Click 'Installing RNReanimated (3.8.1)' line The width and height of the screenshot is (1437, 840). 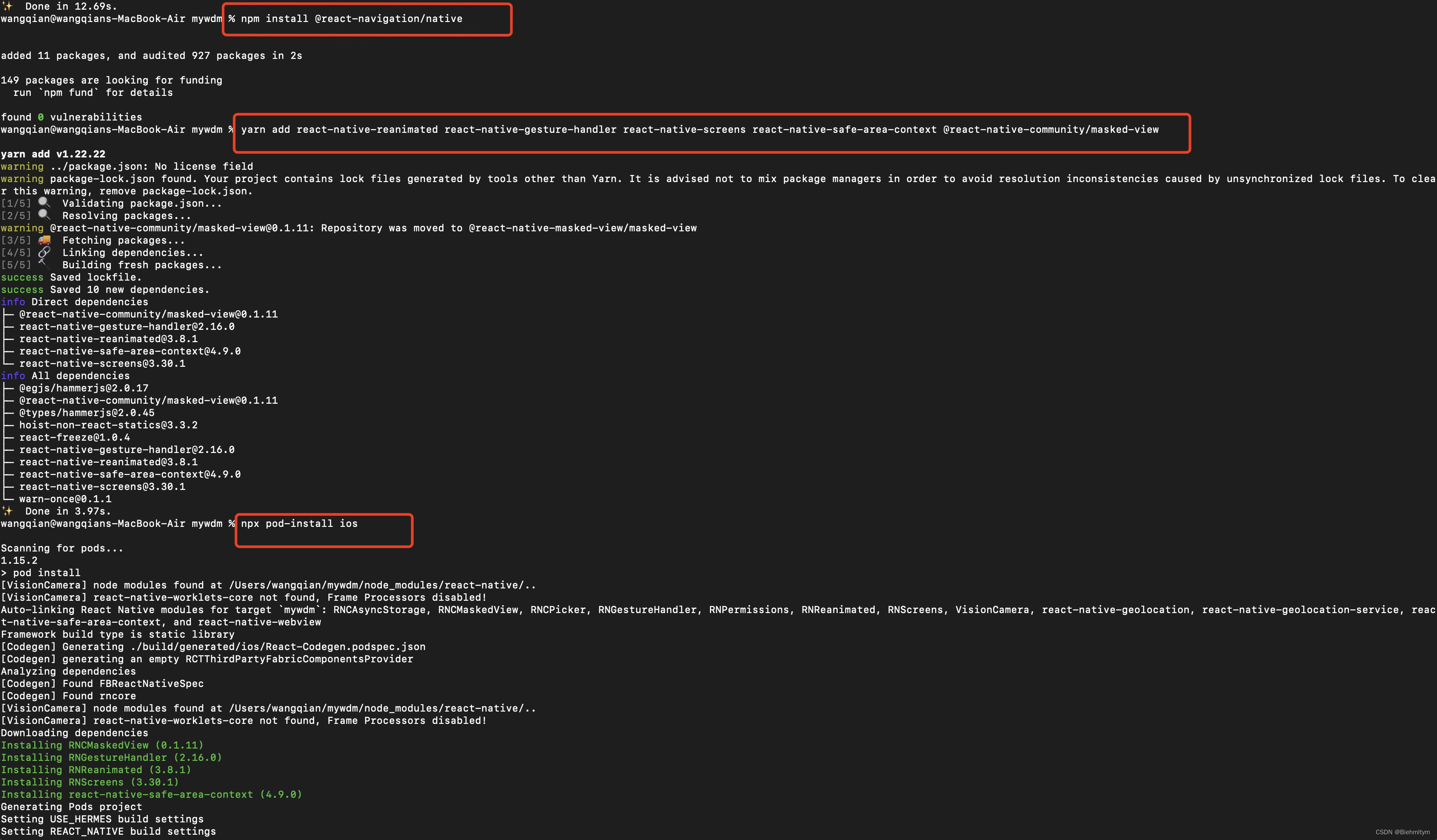(96, 770)
